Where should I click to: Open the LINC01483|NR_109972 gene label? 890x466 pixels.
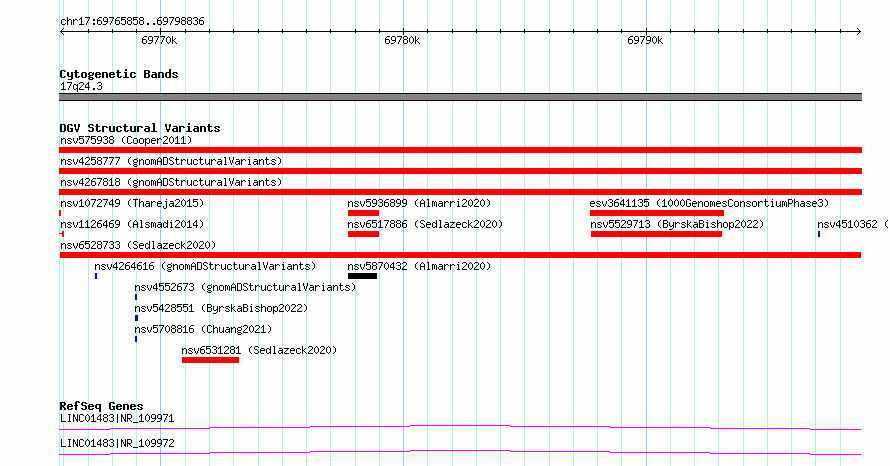pyautogui.click(x=117, y=443)
